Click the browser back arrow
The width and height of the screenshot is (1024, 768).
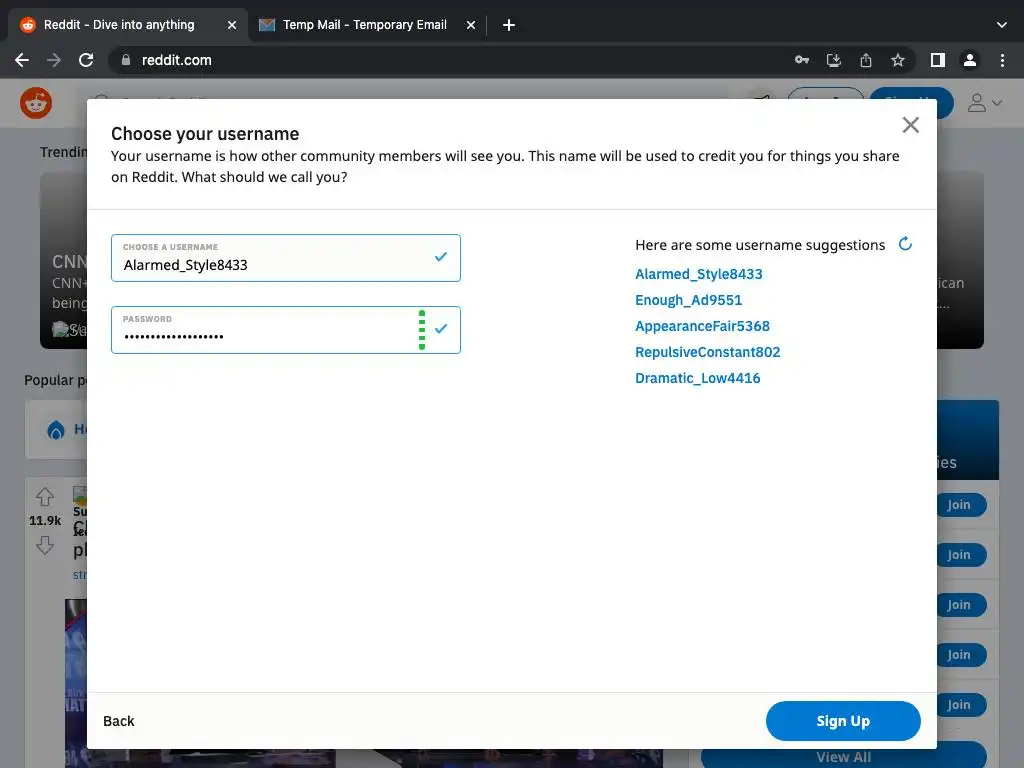point(22,60)
